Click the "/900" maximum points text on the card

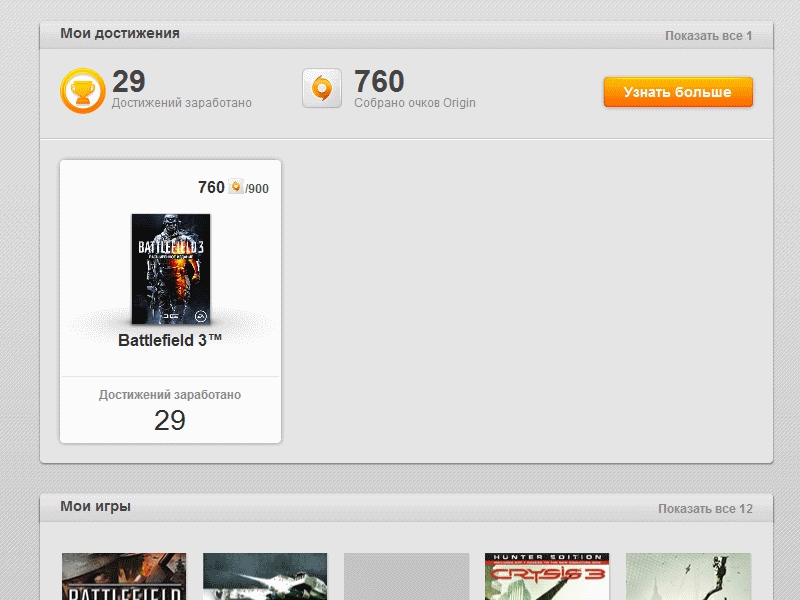tap(257, 189)
